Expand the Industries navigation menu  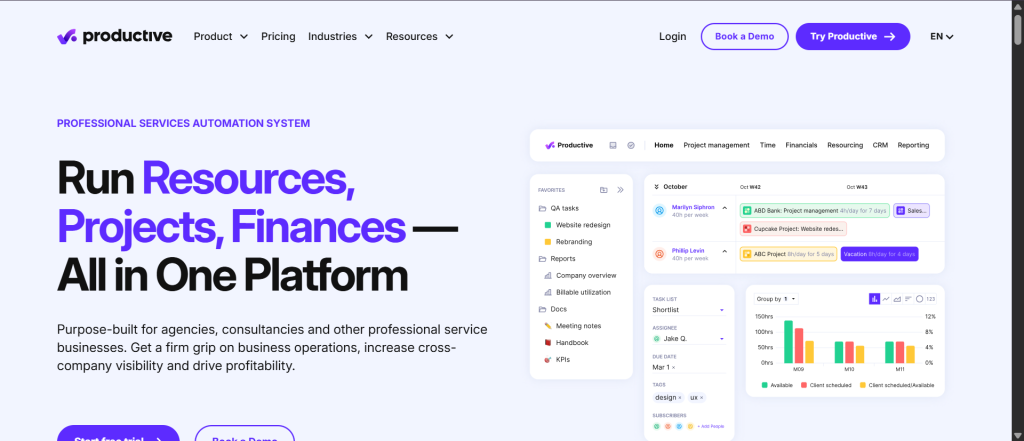coord(340,36)
